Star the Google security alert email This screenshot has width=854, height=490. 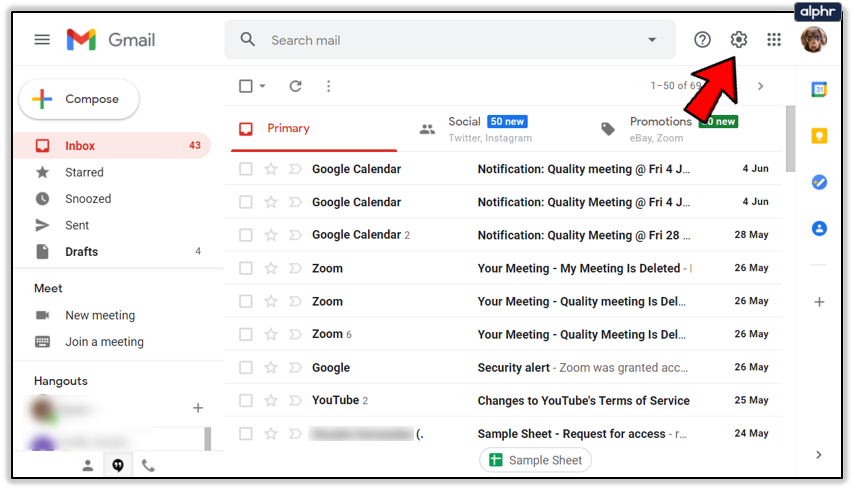tap(271, 368)
